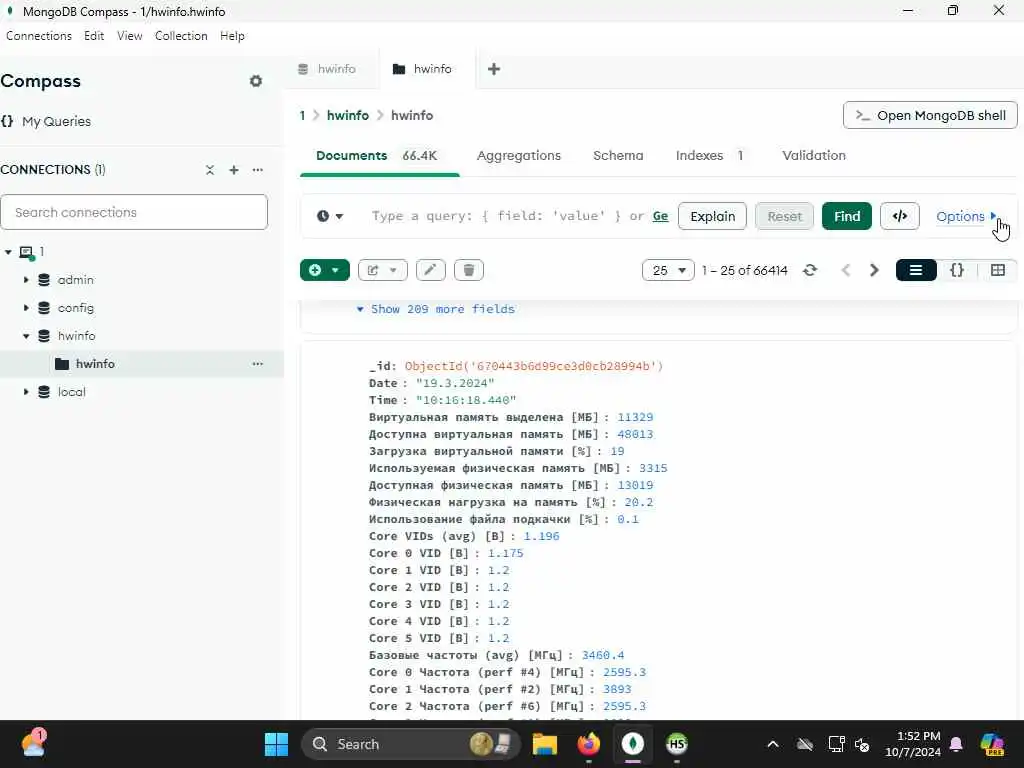
Task: Expand config database
Action: pyautogui.click(x=26, y=308)
